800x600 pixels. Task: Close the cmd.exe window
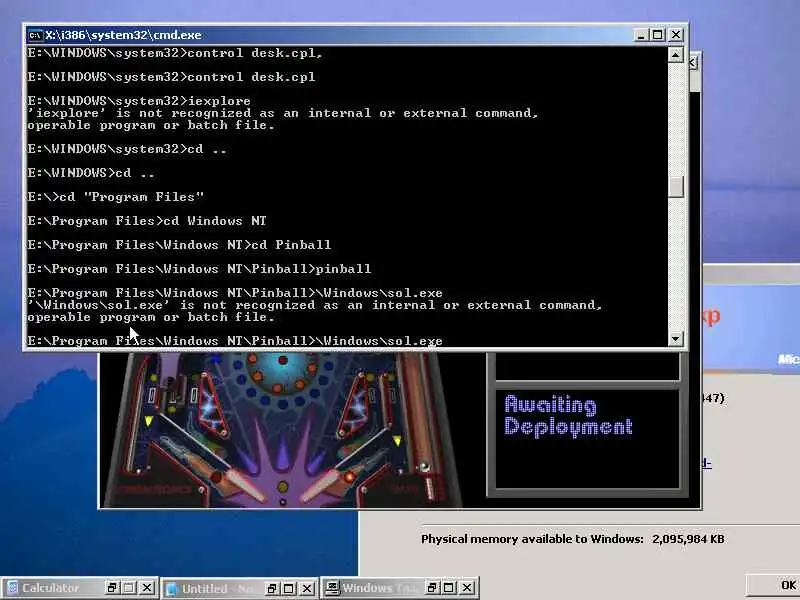(676, 35)
